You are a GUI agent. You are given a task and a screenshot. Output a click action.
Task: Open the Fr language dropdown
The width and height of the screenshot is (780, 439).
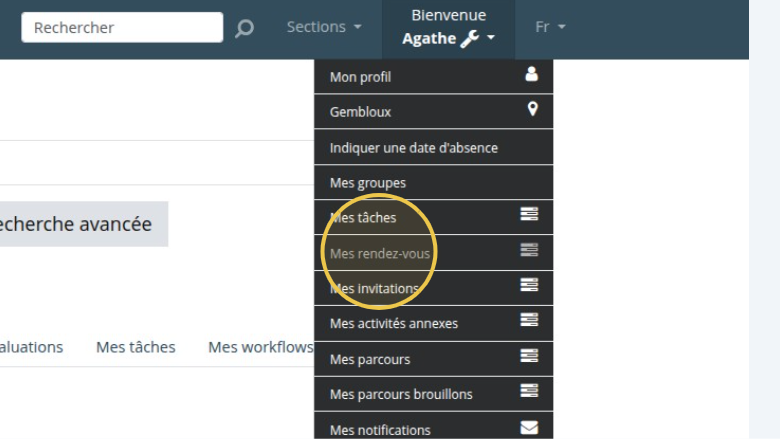click(x=550, y=27)
